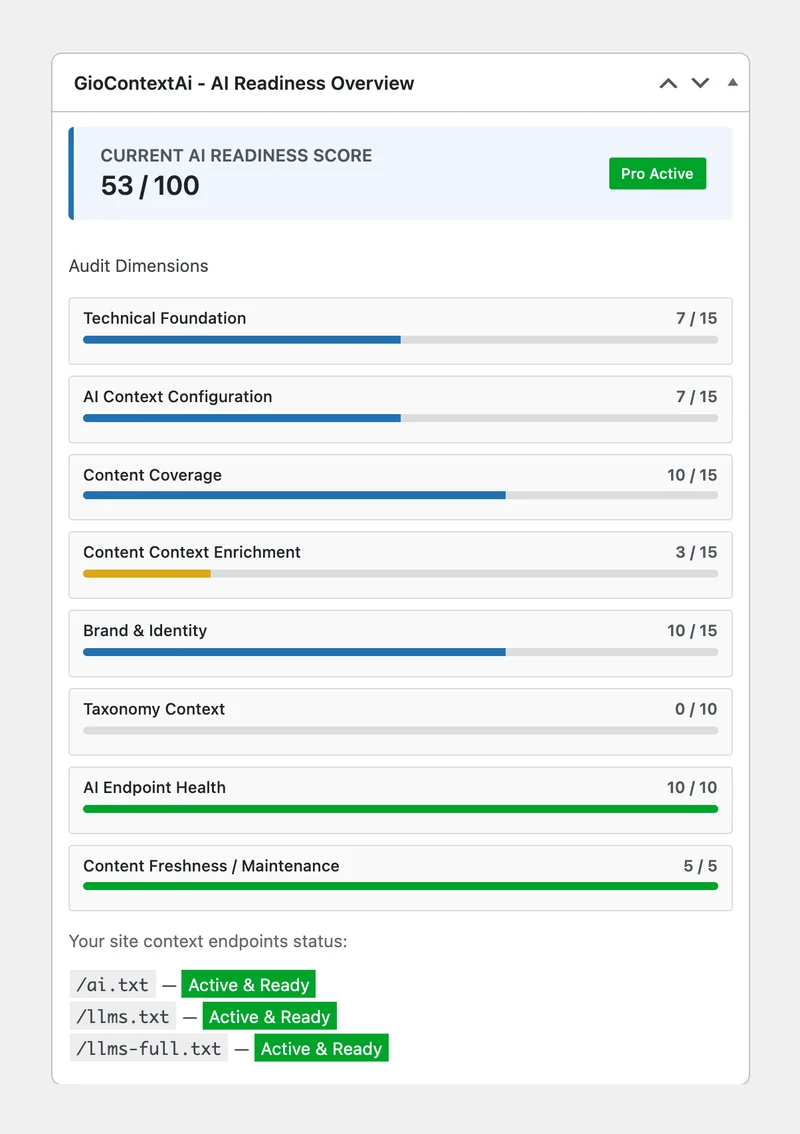Open the Taxonomy Context heading
The height and width of the screenshot is (1134, 800).
tap(153, 709)
